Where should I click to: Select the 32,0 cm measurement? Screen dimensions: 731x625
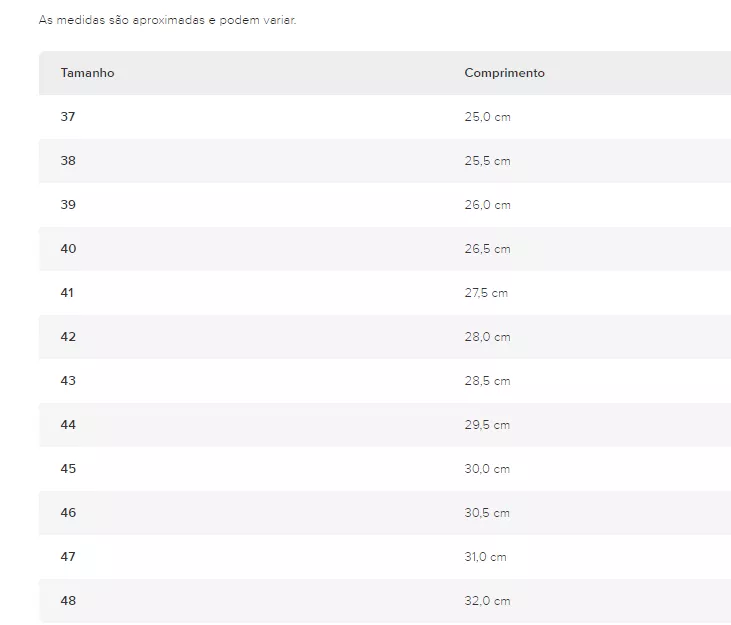coord(487,600)
